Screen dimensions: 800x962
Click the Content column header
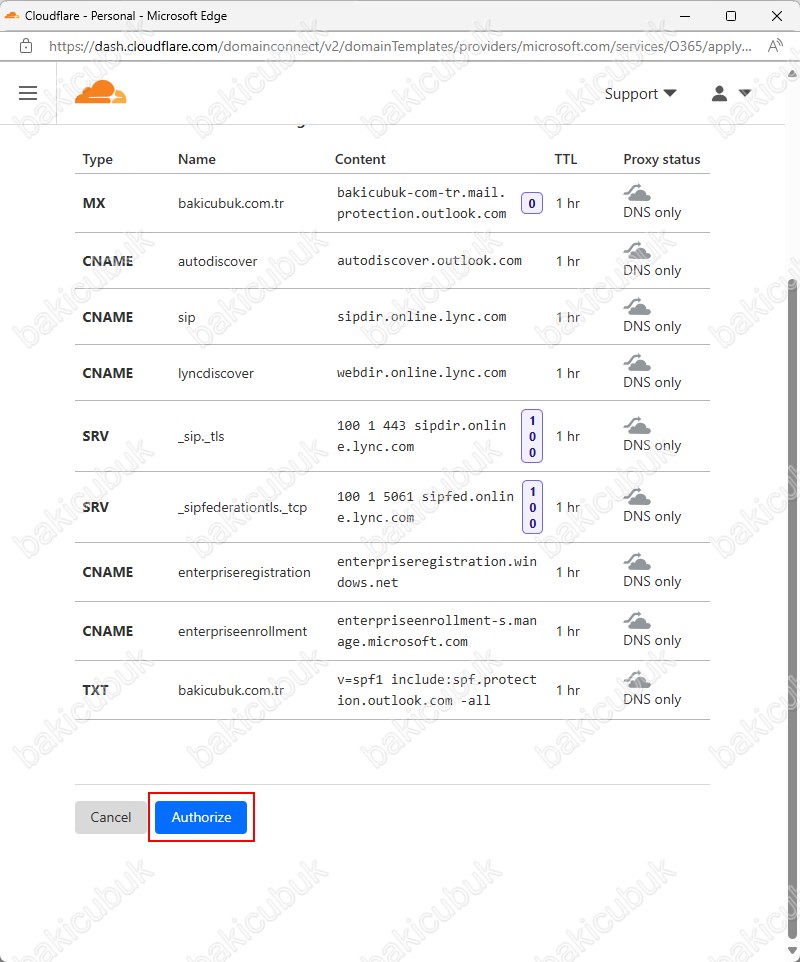tap(360, 160)
